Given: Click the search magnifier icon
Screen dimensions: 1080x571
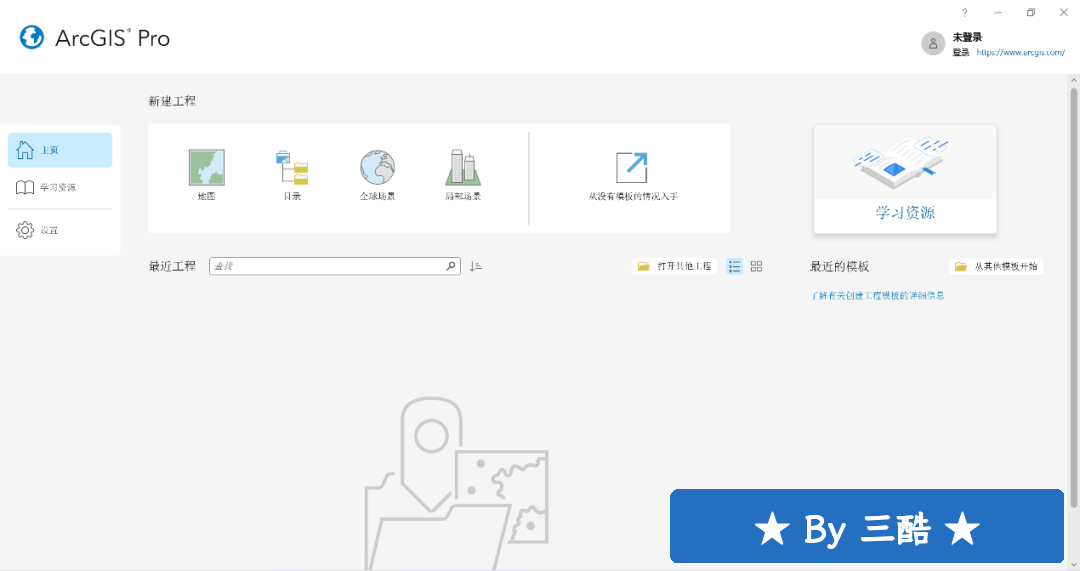Looking at the screenshot, I should (451, 266).
